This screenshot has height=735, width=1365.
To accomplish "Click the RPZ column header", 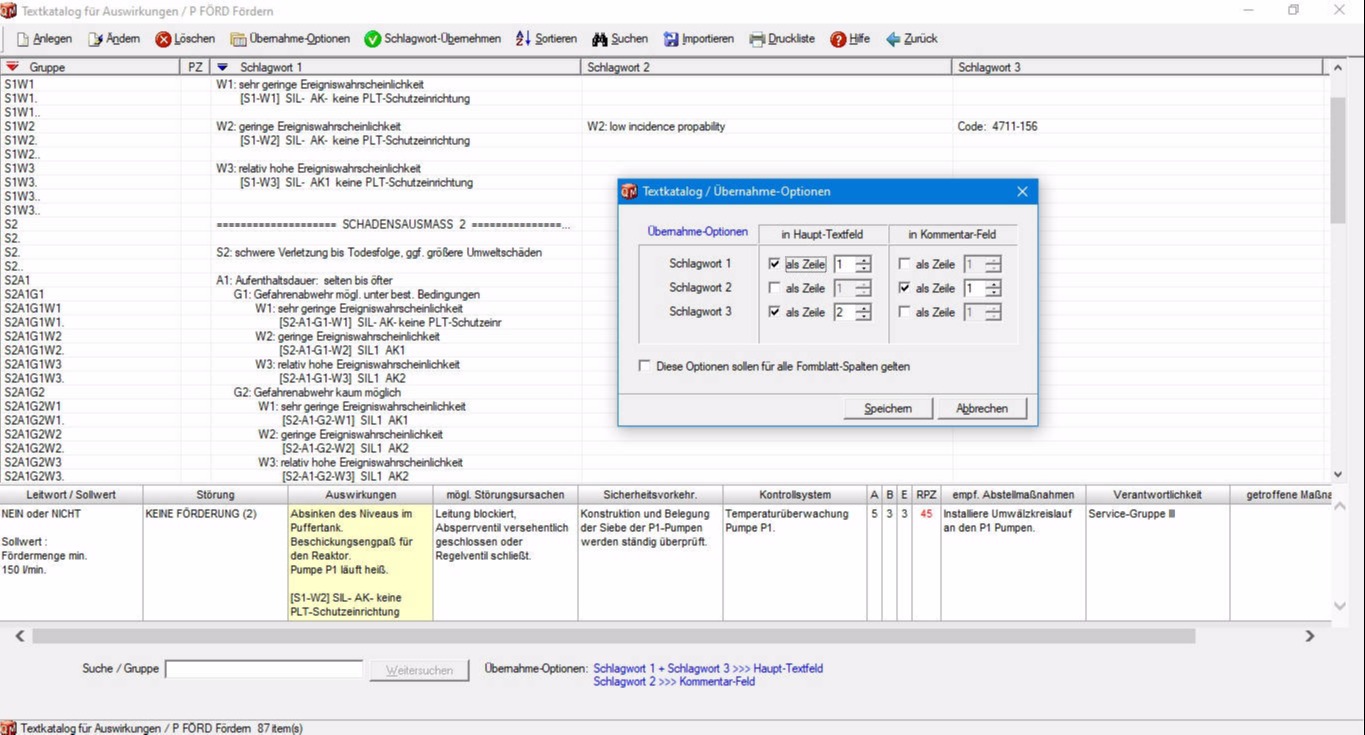I will pos(926,495).
